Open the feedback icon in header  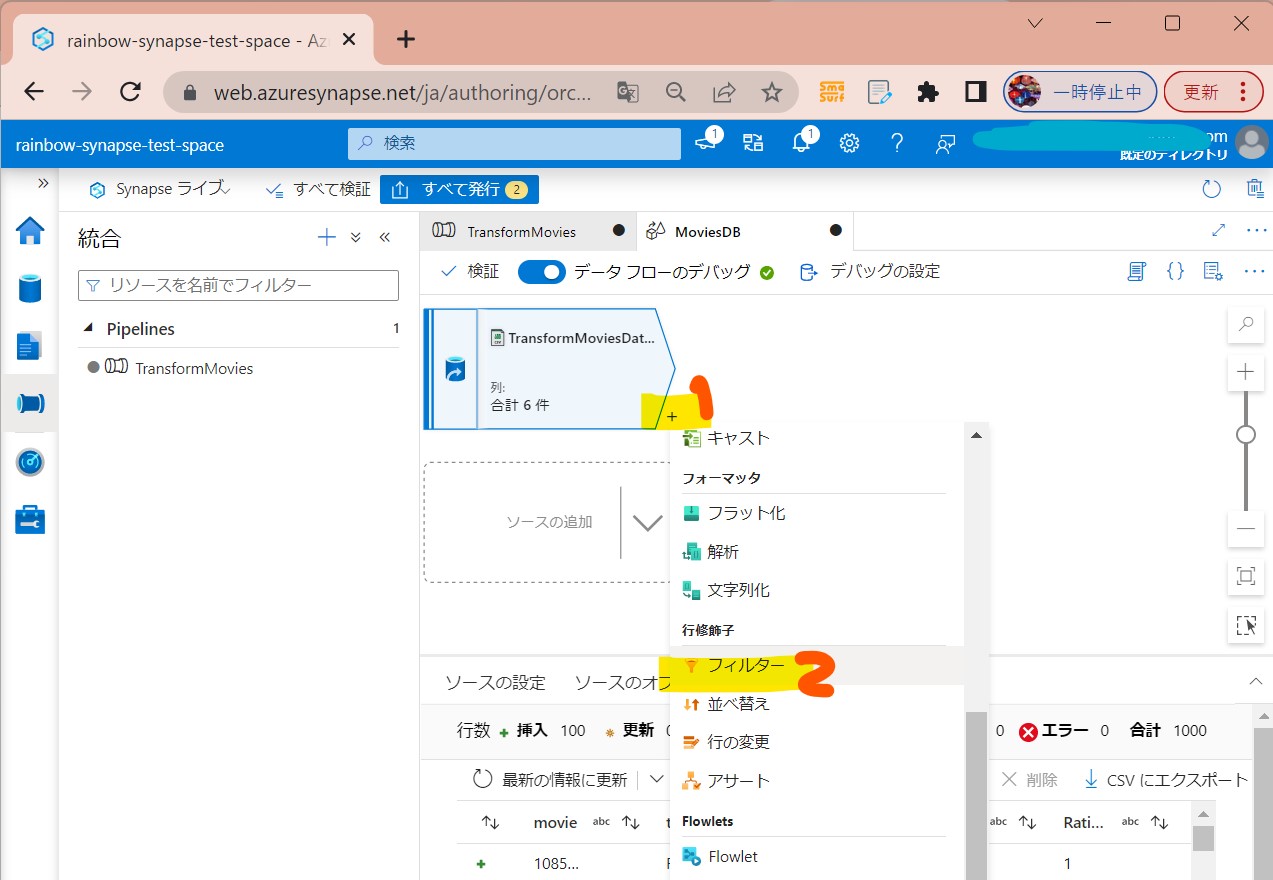(x=945, y=144)
